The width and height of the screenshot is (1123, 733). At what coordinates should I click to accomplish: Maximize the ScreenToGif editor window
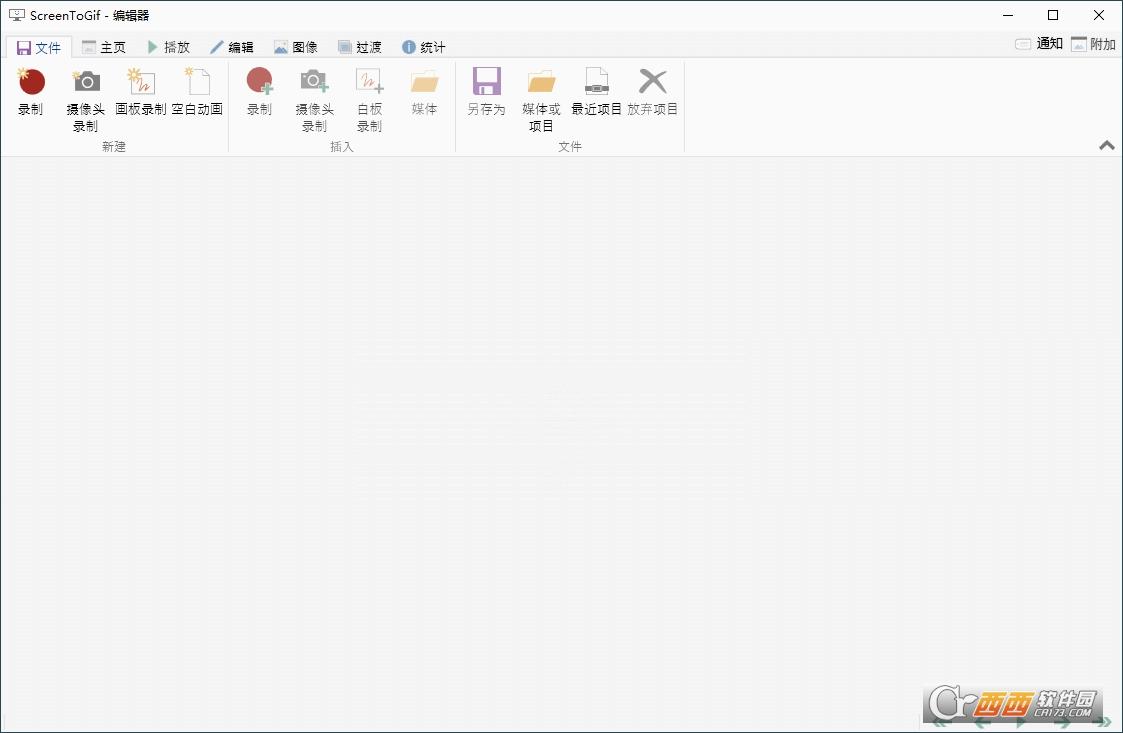coord(1053,15)
